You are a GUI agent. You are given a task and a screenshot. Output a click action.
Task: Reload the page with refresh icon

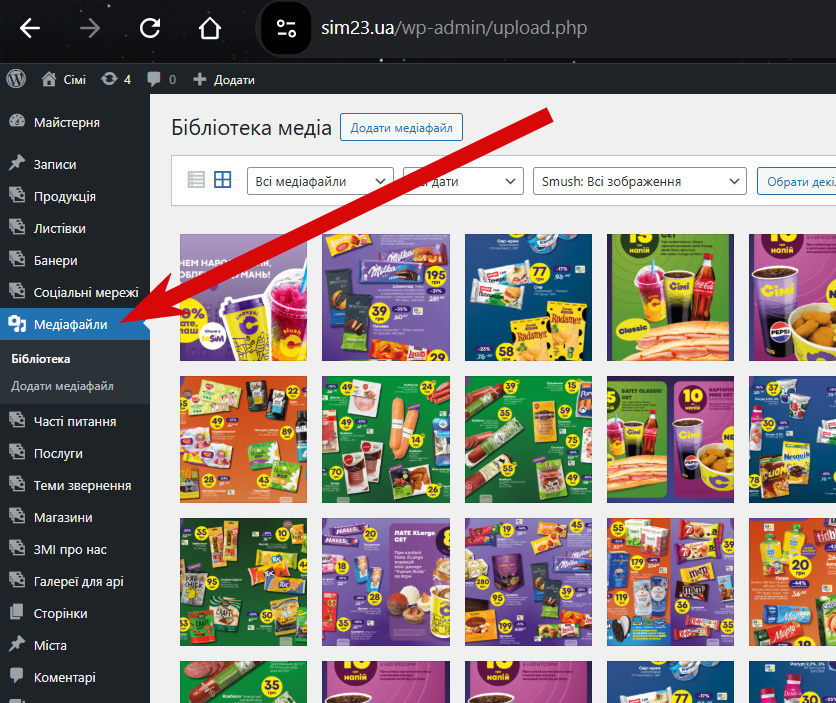tap(150, 28)
